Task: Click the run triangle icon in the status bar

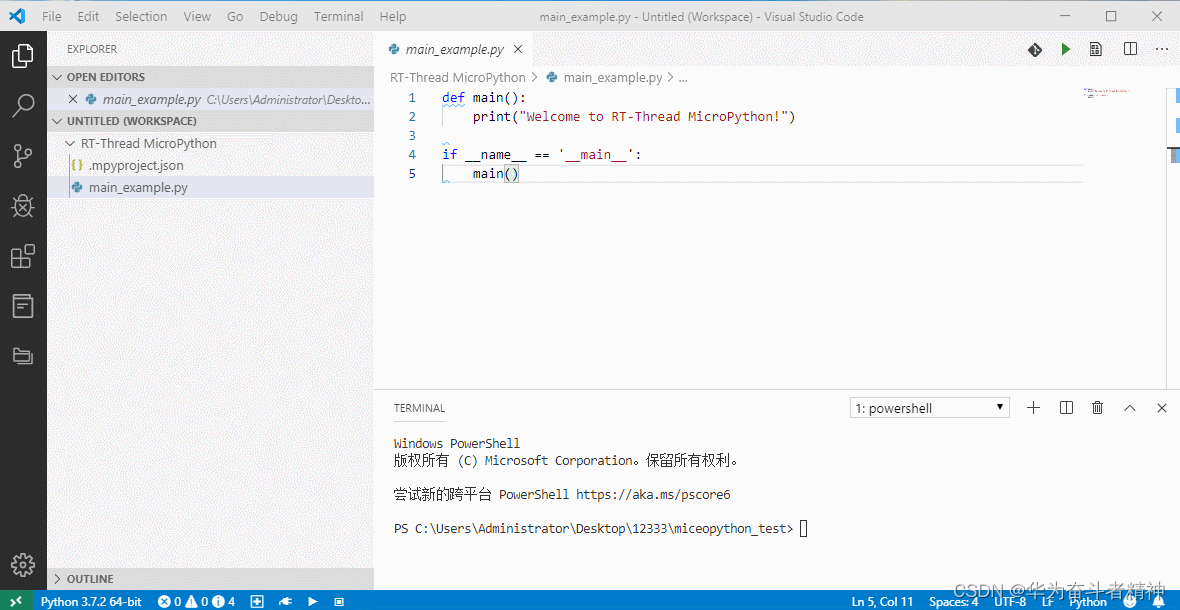Action: tap(312, 601)
